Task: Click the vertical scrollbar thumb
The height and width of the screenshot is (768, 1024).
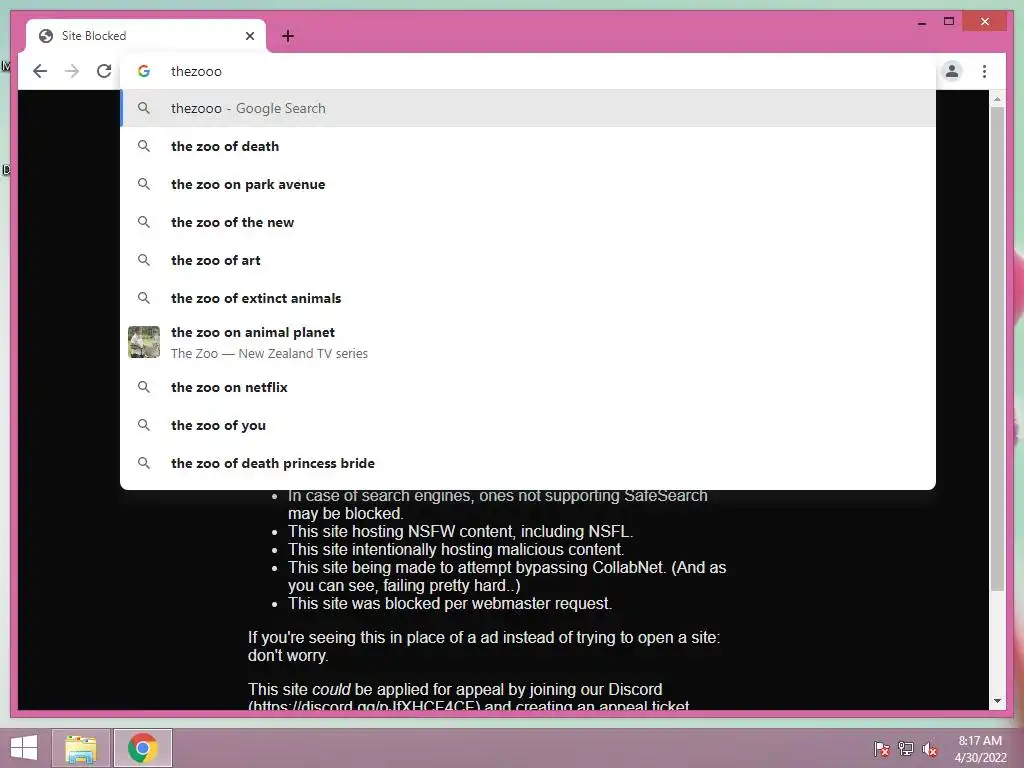Action: click(x=997, y=349)
